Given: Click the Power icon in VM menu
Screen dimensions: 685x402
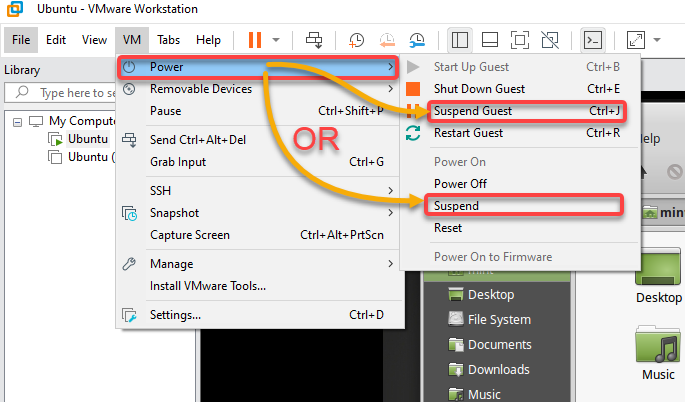Looking at the screenshot, I should [x=129, y=67].
